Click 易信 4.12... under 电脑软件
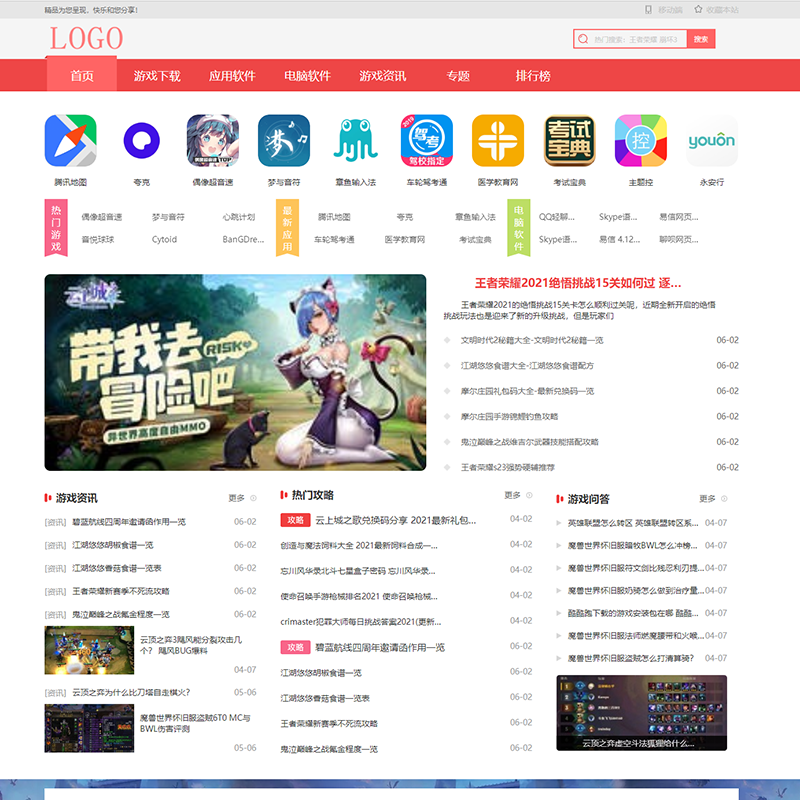 [619, 239]
